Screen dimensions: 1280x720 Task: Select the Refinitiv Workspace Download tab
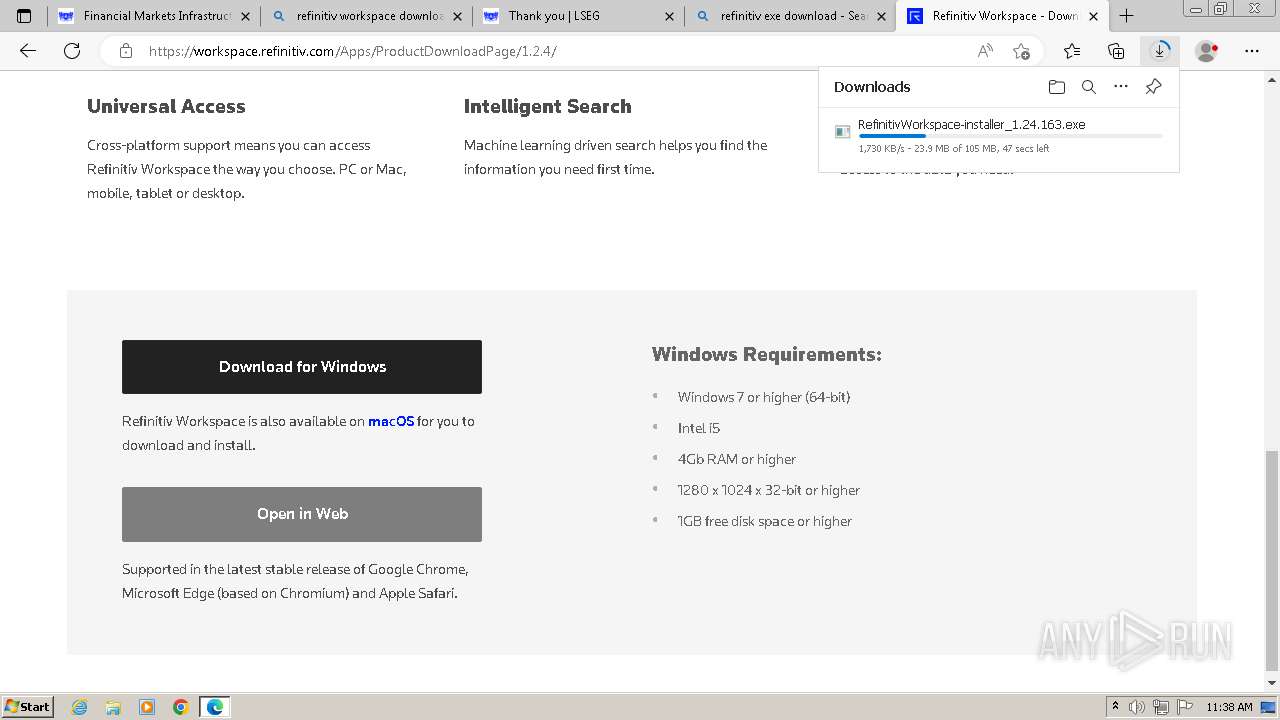[x=1003, y=16]
